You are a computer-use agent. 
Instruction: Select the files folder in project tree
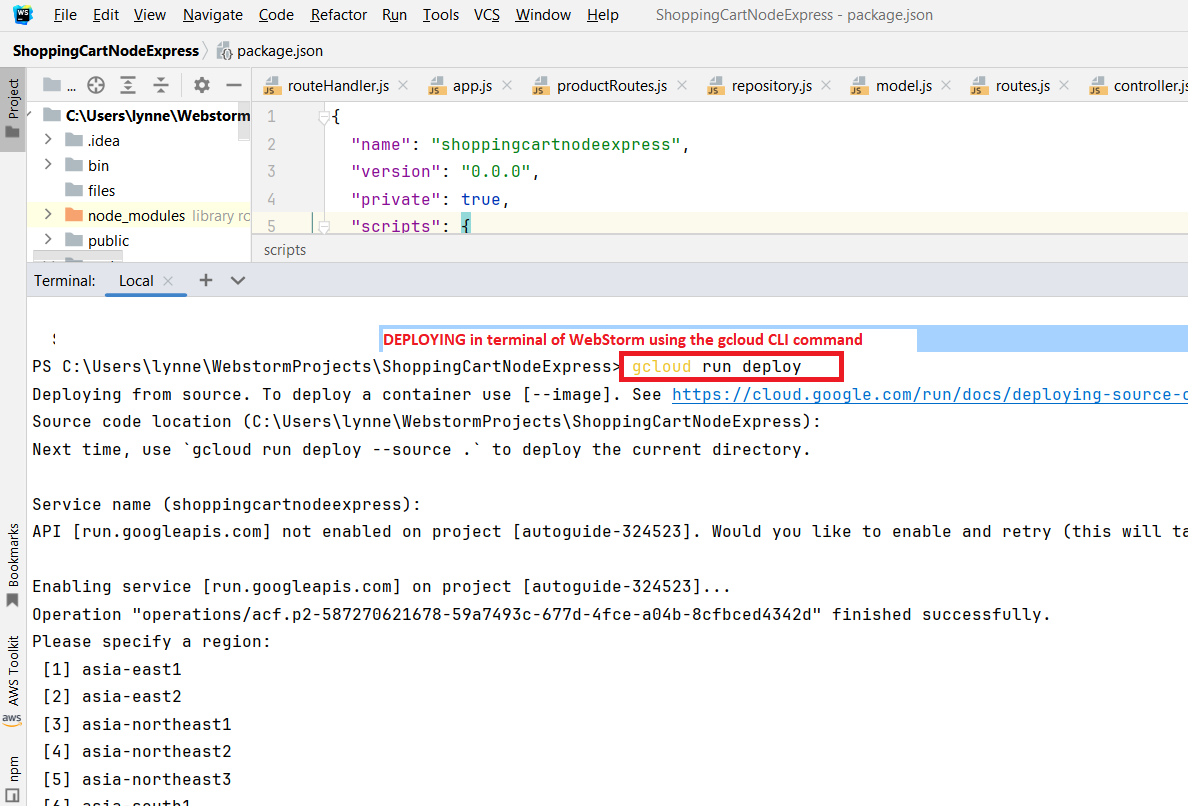[101, 190]
